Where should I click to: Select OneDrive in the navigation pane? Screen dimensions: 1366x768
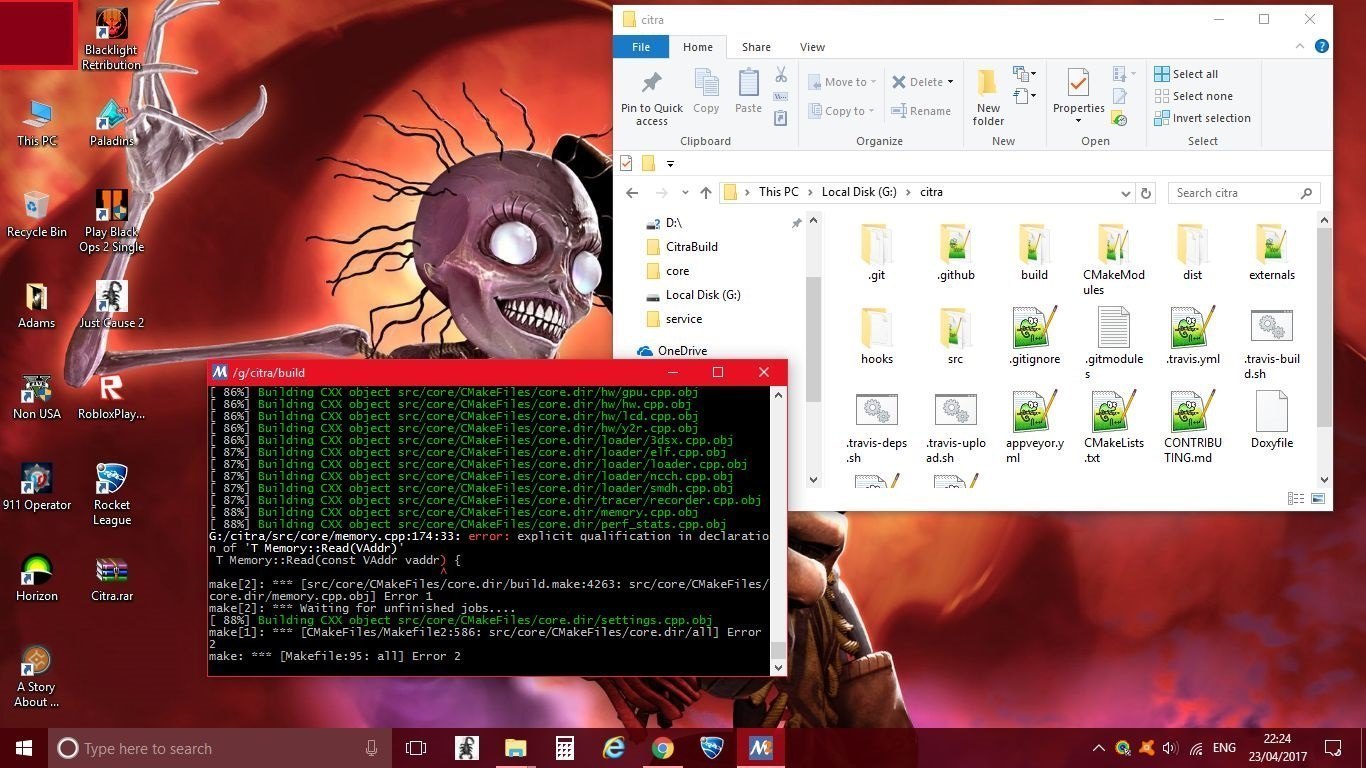tap(672, 351)
